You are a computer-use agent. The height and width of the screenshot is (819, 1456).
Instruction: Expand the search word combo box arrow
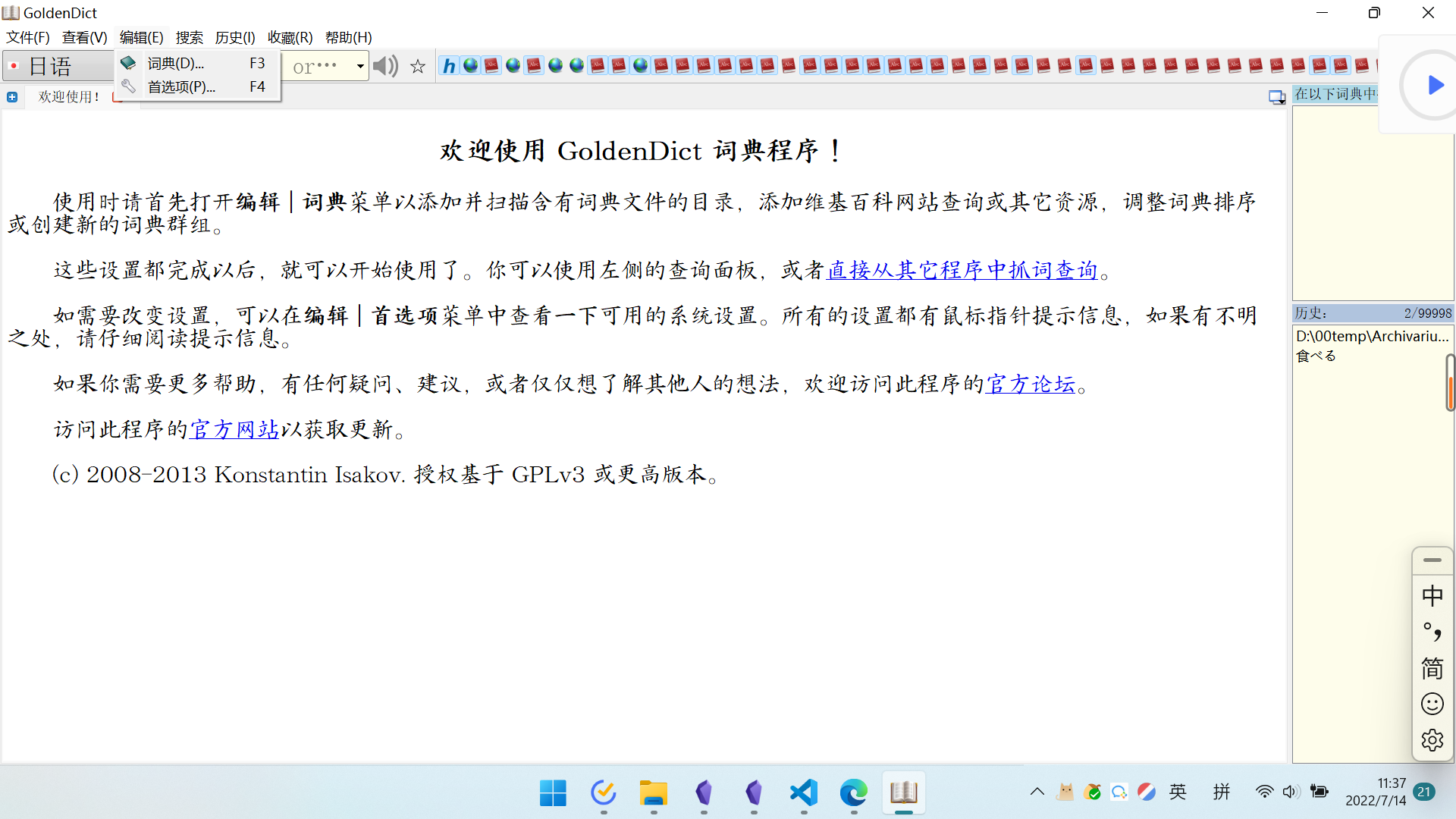click(360, 67)
